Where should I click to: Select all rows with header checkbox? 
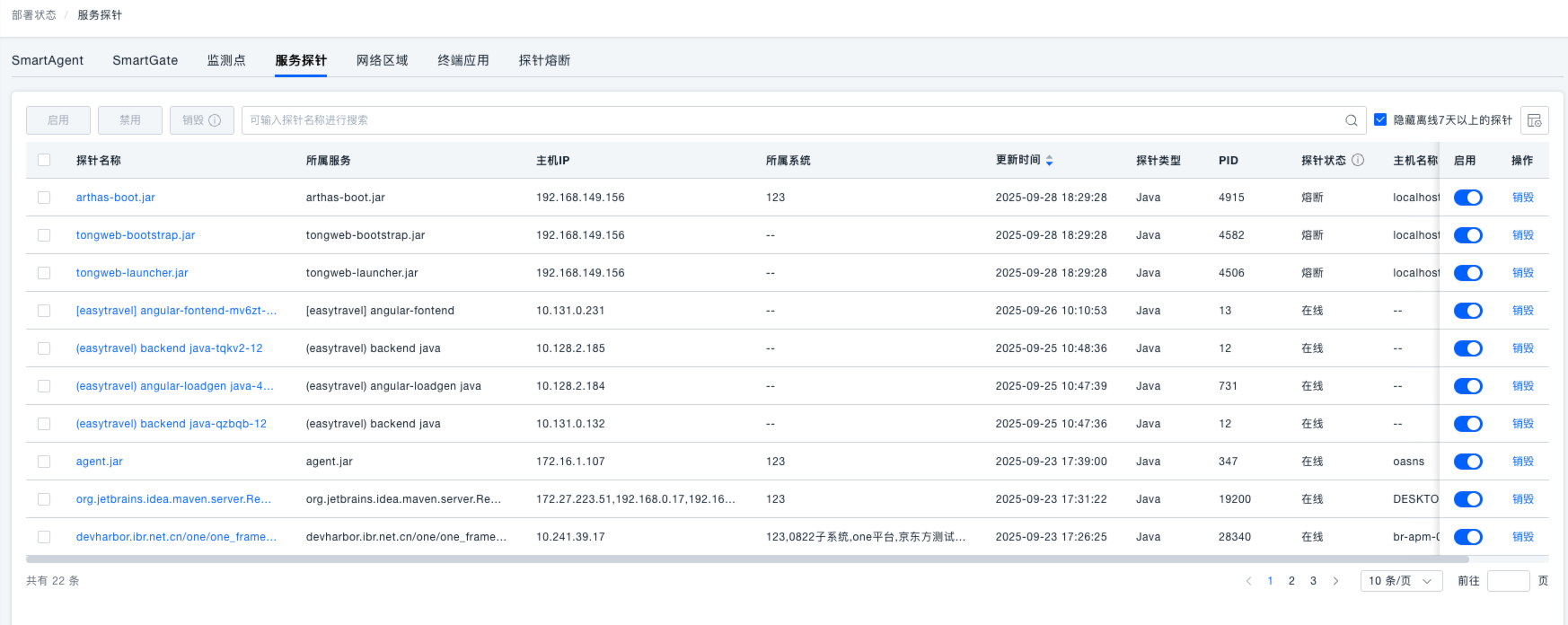44,160
